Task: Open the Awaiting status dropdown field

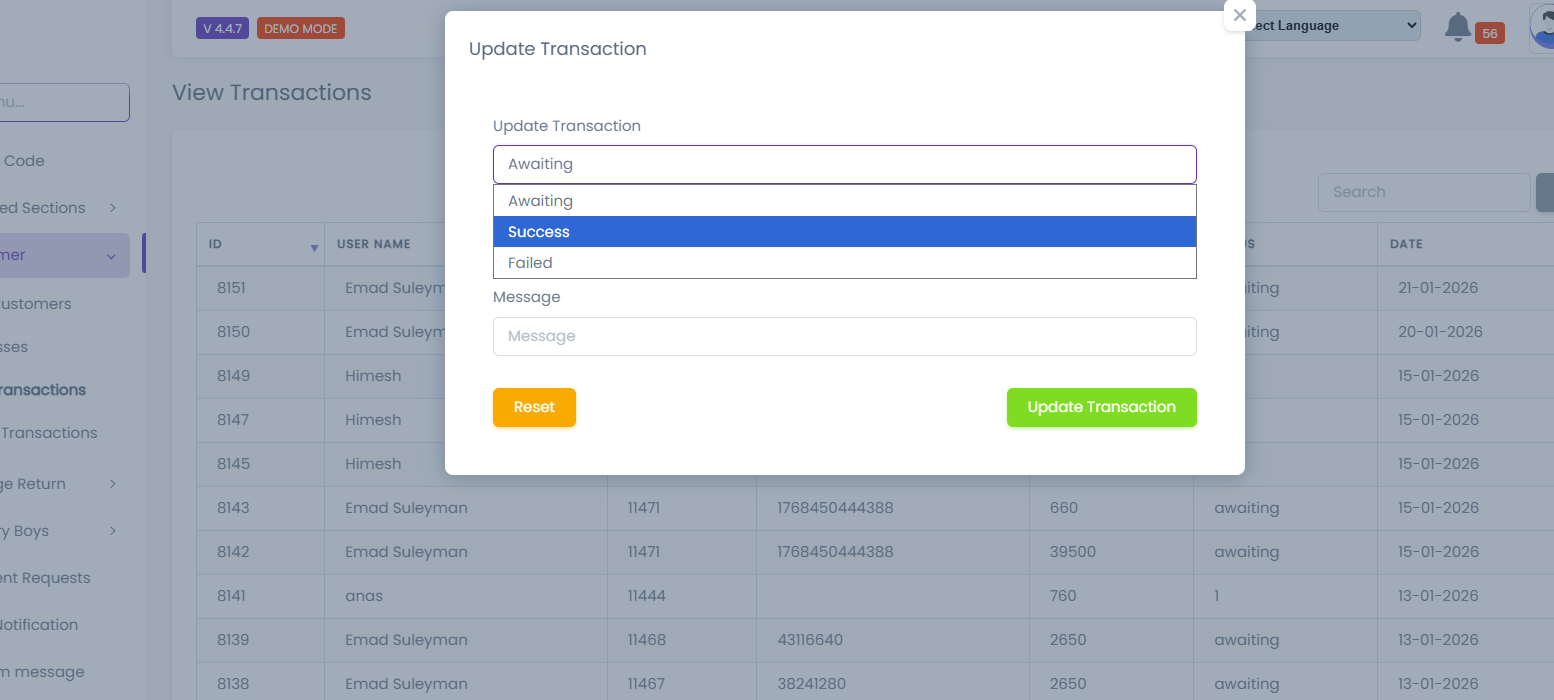Action: pos(844,164)
